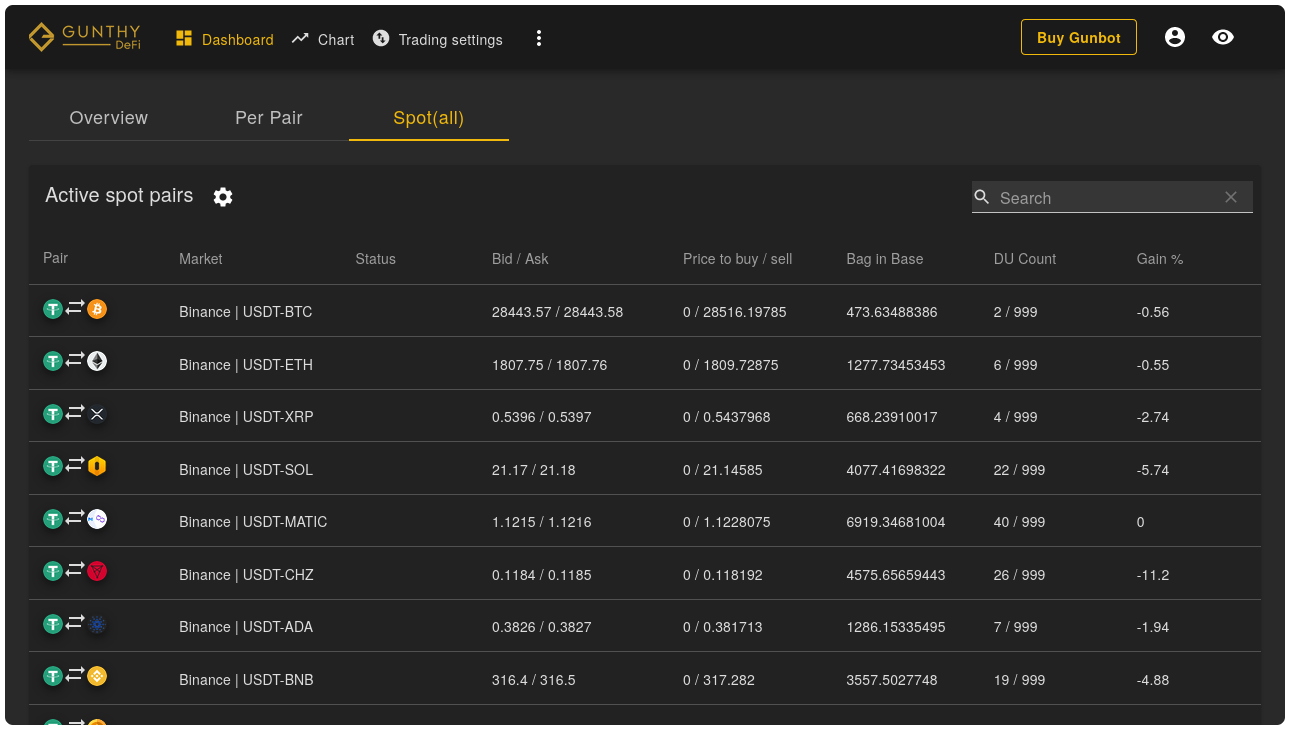Viewport: 1290px width, 730px height.
Task: Open the Chart page
Action: [323, 39]
